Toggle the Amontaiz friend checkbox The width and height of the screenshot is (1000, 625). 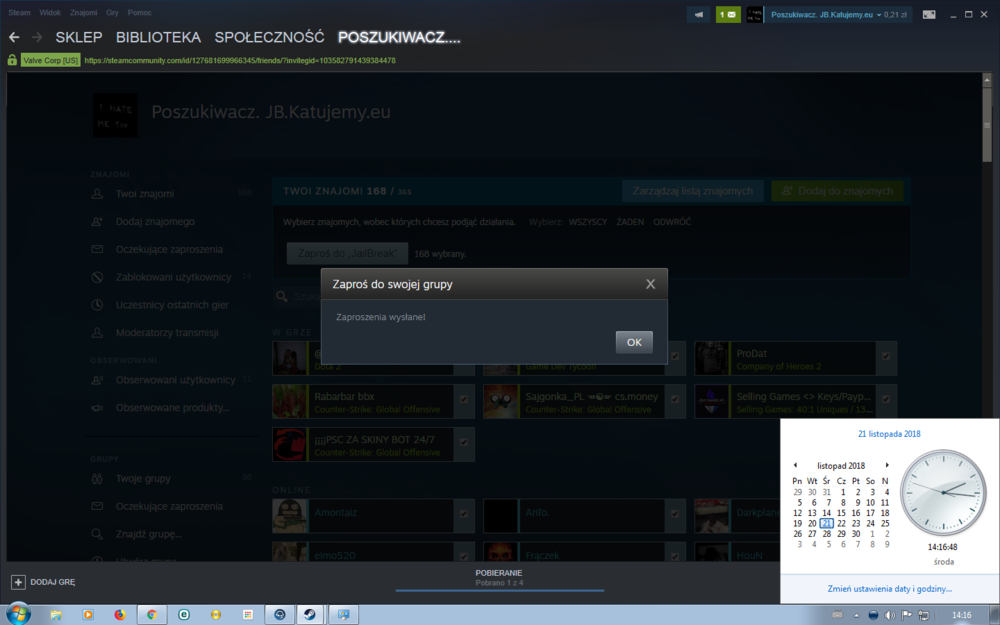tap(464, 513)
